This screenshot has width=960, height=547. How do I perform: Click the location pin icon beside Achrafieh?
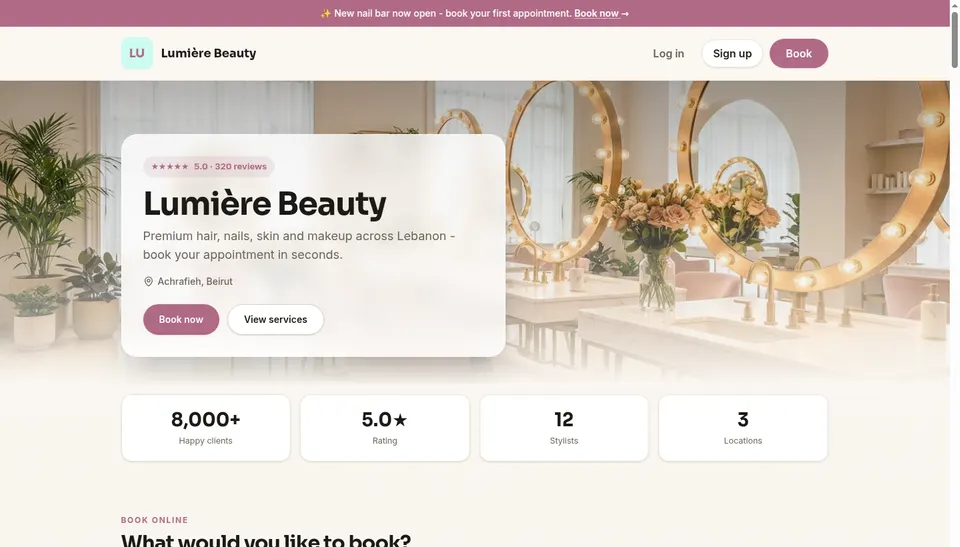pos(148,281)
